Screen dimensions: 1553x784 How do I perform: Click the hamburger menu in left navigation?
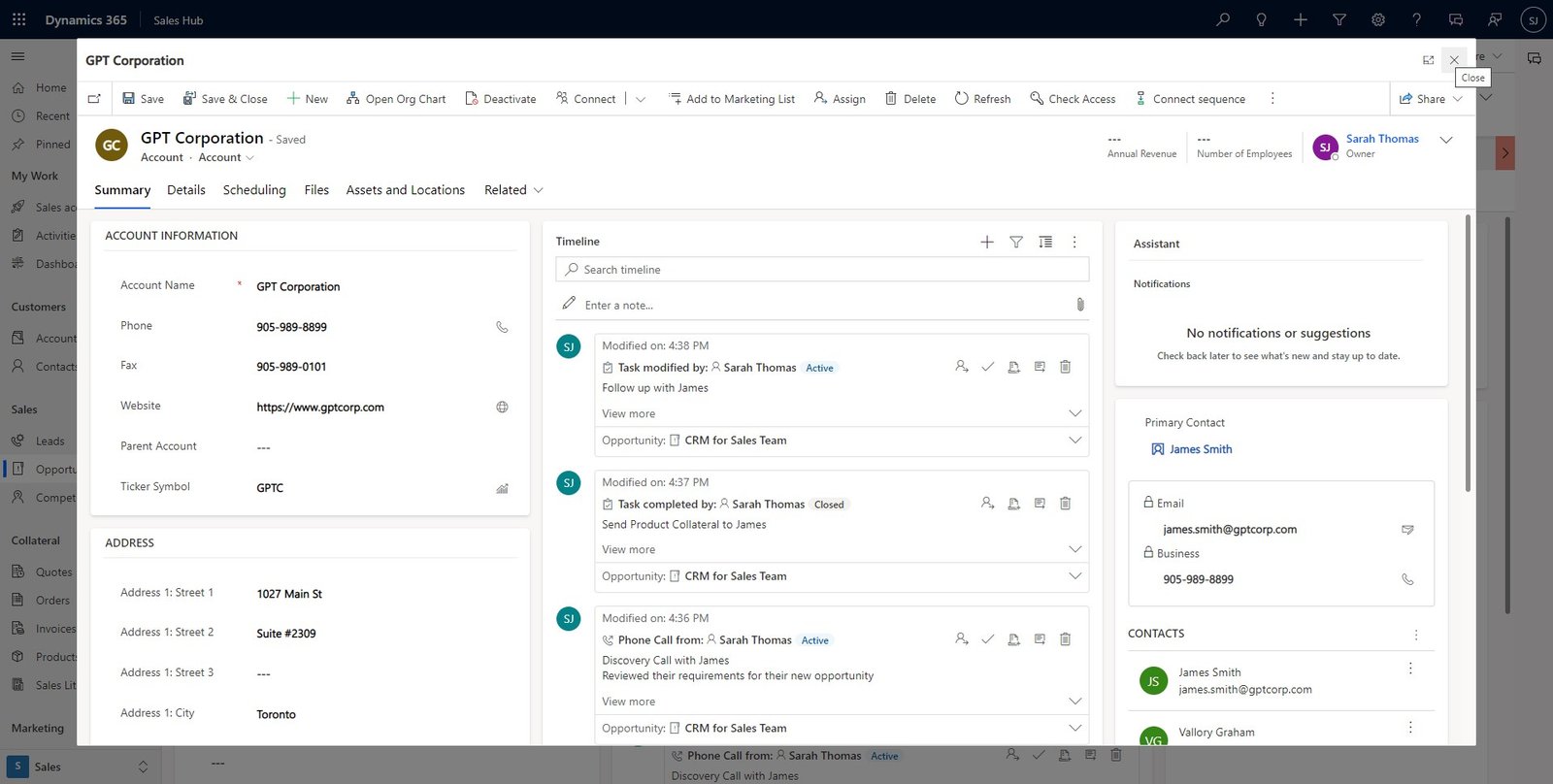coord(17,56)
